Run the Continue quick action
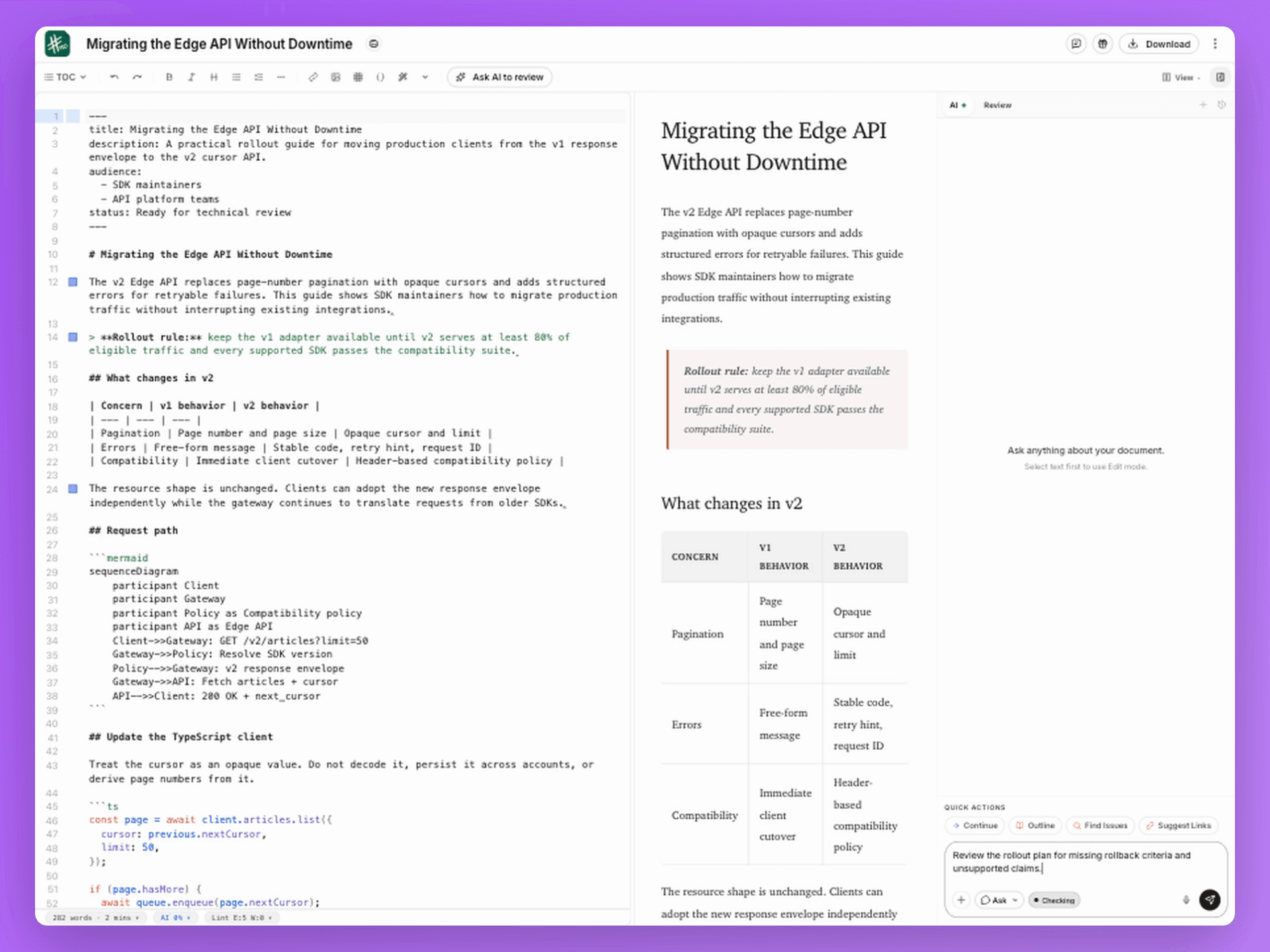The image size is (1270, 952). pos(975,826)
